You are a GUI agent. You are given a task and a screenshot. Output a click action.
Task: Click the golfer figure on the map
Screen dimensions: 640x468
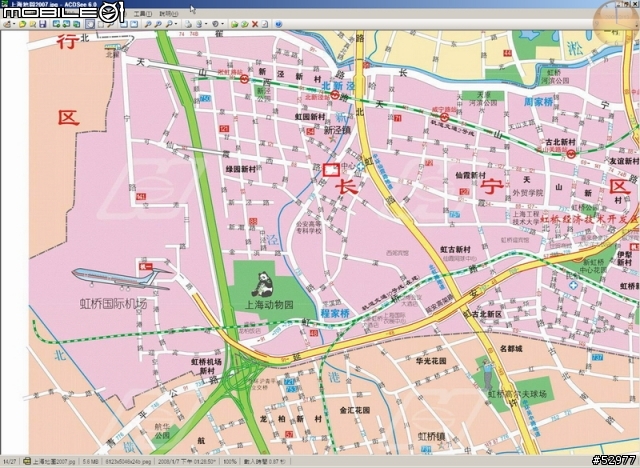488,374
